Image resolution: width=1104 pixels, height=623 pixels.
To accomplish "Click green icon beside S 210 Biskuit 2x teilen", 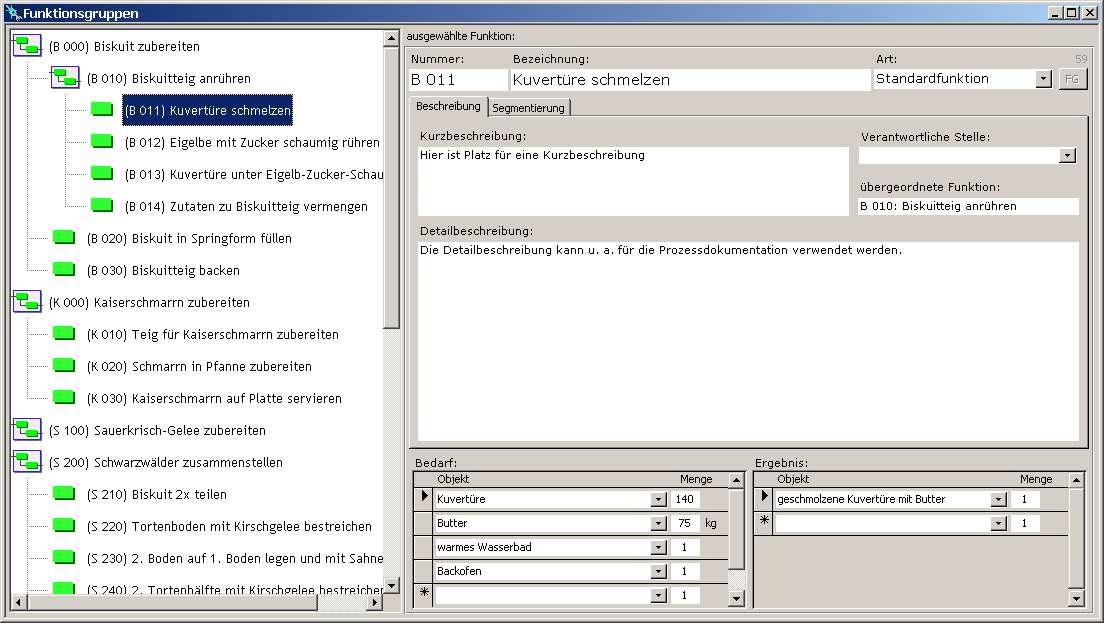I will pyautogui.click(x=64, y=494).
